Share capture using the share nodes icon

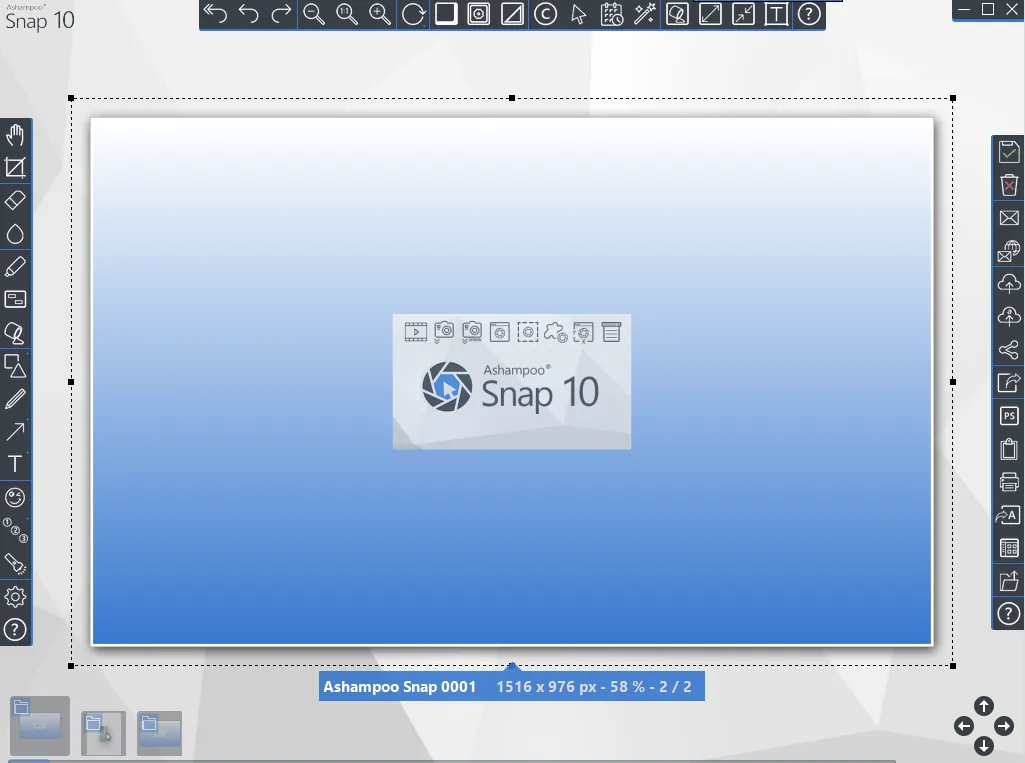click(x=1009, y=350)
